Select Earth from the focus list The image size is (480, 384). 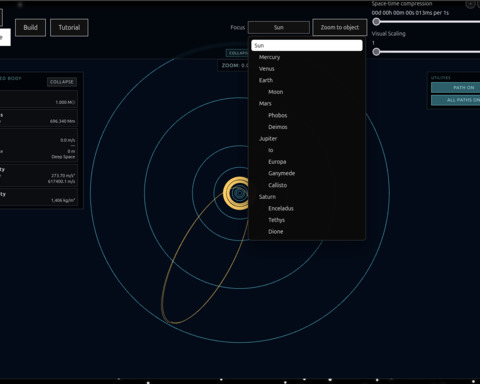pos(266,80)
